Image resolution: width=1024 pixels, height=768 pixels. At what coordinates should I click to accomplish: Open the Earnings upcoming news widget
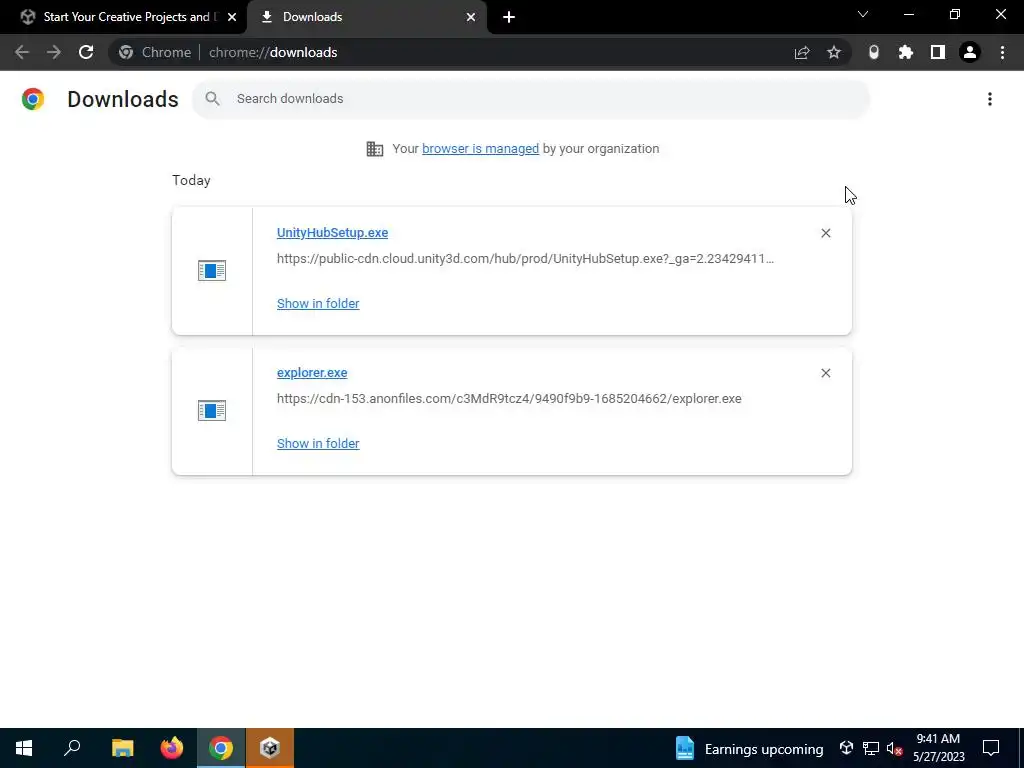click(748, 748)
